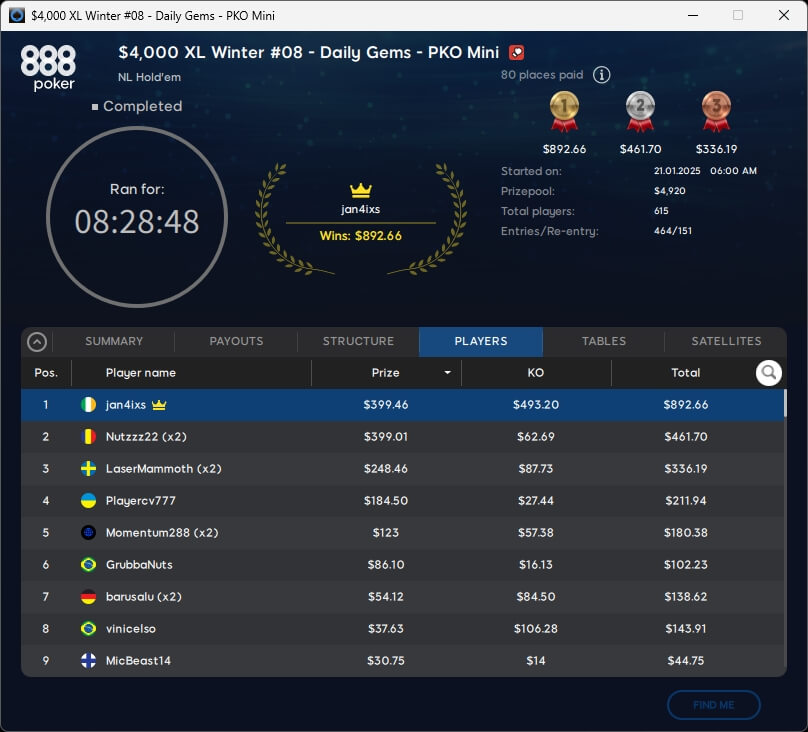Click the $106.28 KO value
The height and width of the screenshot is (732, 808).
536,628
